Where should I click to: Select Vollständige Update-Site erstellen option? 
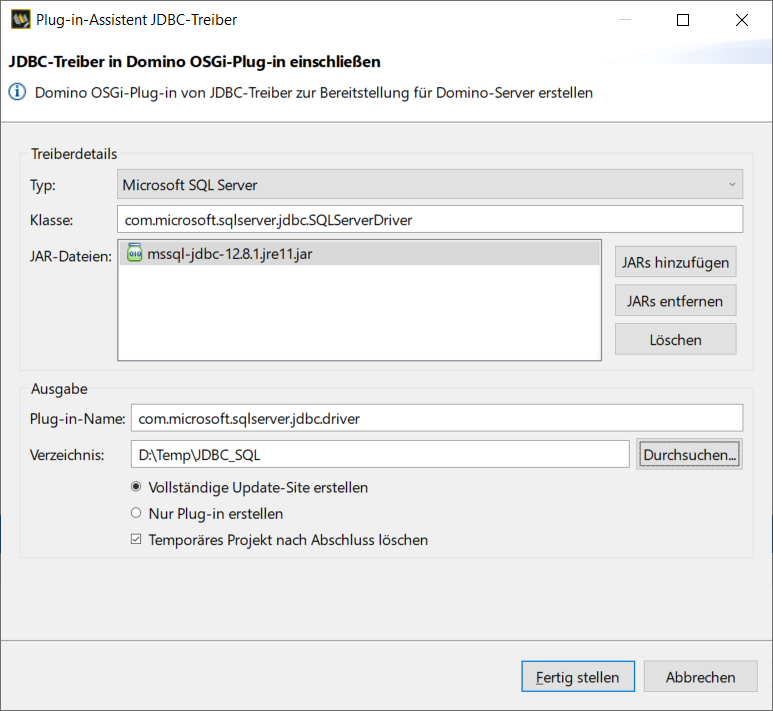click(x=136, y=487)
